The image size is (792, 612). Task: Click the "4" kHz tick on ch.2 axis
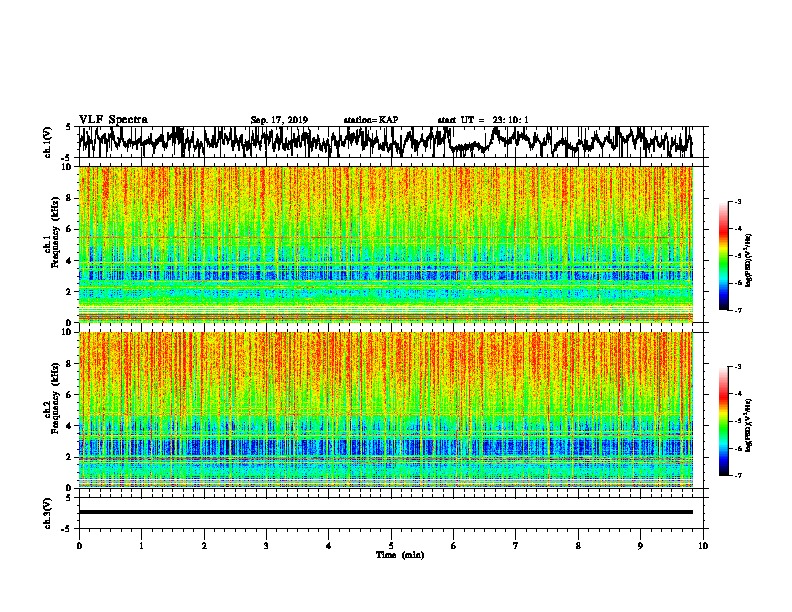point(70,426)
